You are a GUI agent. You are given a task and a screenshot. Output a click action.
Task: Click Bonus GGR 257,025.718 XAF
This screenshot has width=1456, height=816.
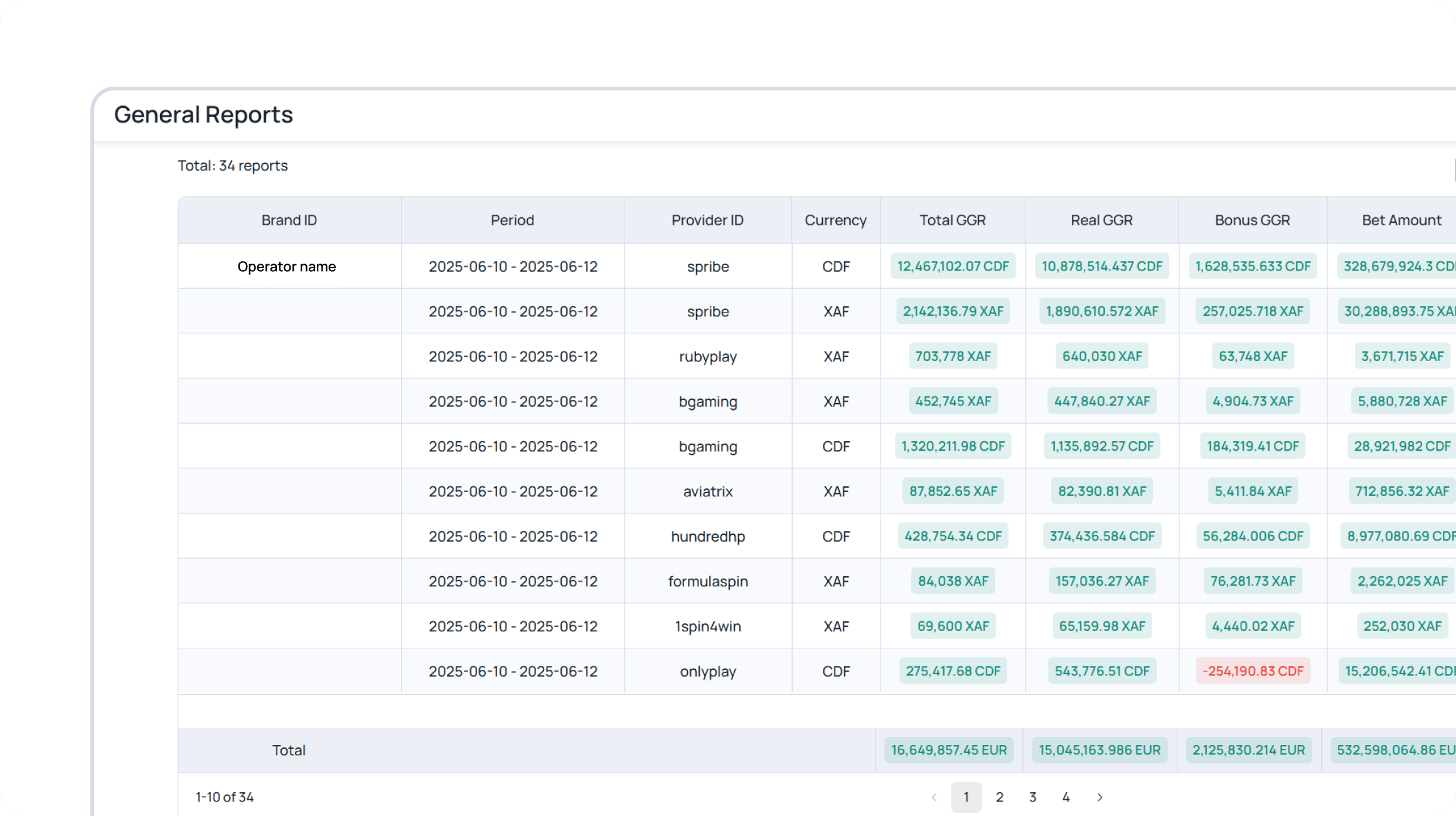[1253, 311]
